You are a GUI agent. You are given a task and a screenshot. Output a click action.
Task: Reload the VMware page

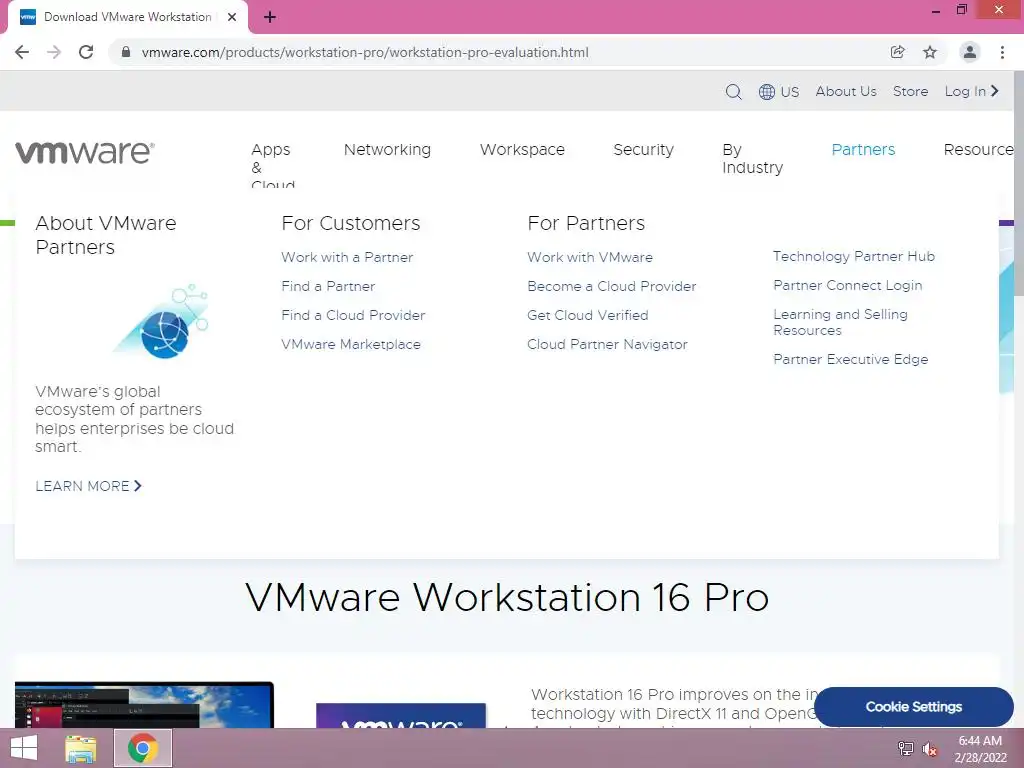click(x=86, y=52)
